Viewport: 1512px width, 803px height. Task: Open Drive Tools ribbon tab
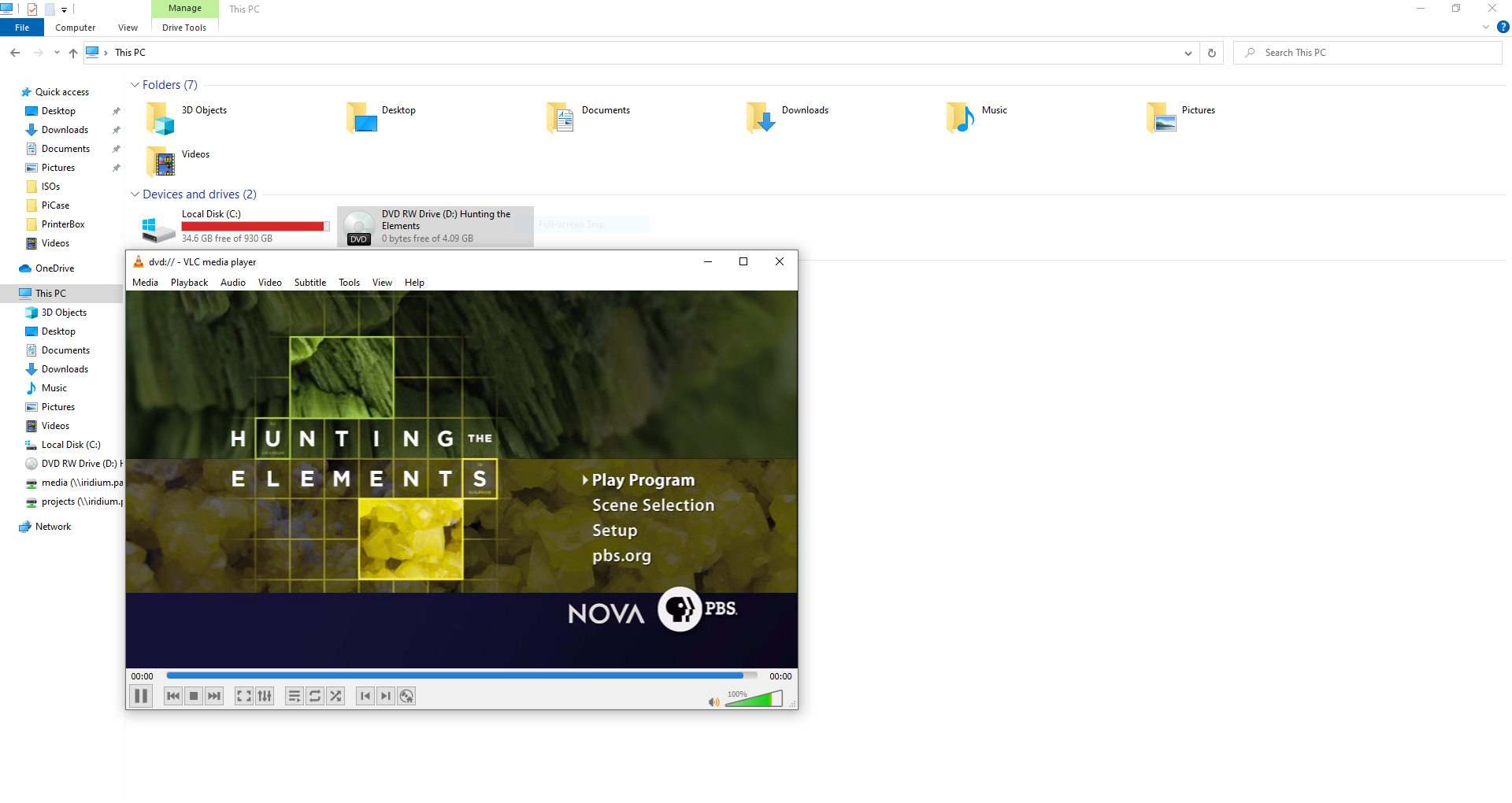[184, 28]
